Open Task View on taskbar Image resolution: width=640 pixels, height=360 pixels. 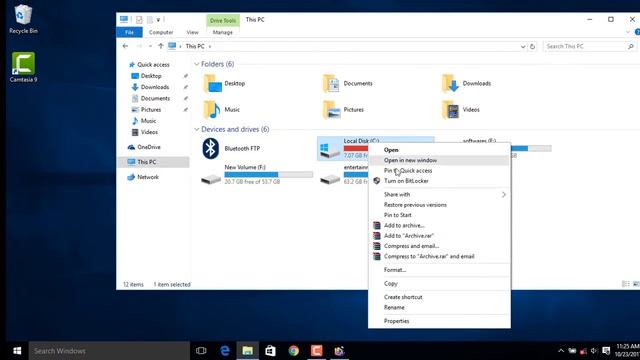201,351
